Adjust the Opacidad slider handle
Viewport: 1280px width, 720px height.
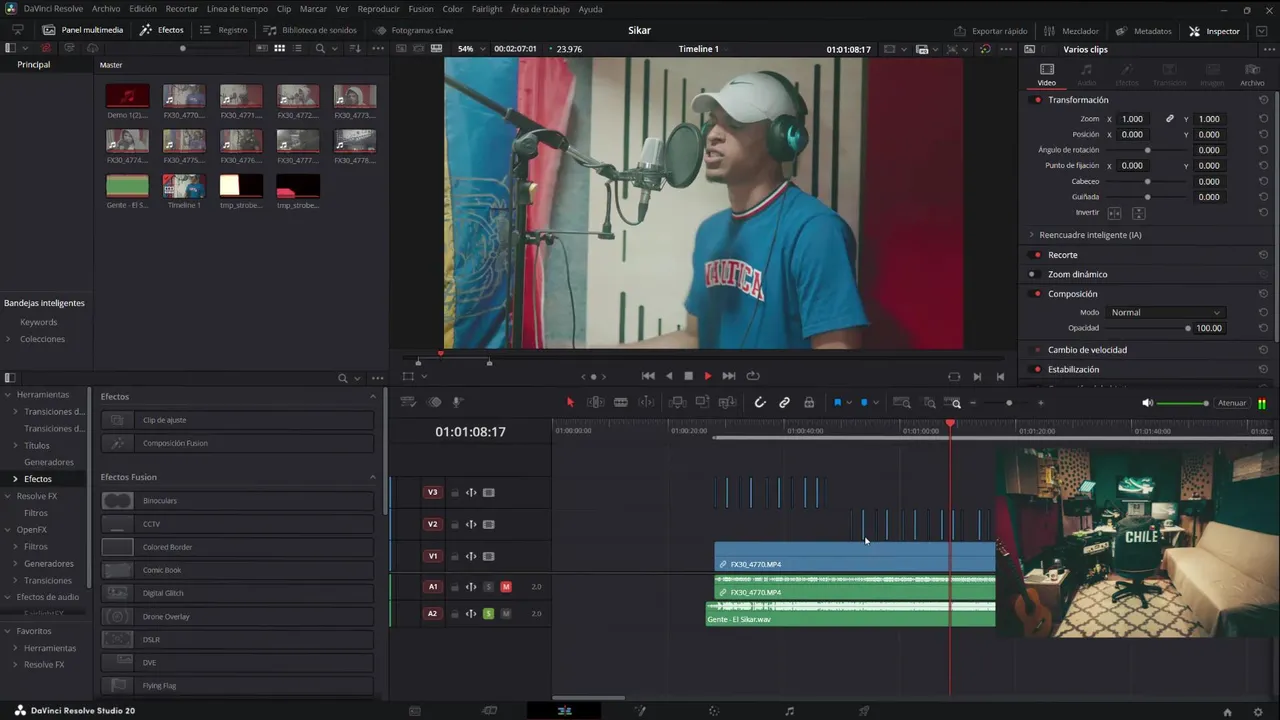pos(1188,328)
